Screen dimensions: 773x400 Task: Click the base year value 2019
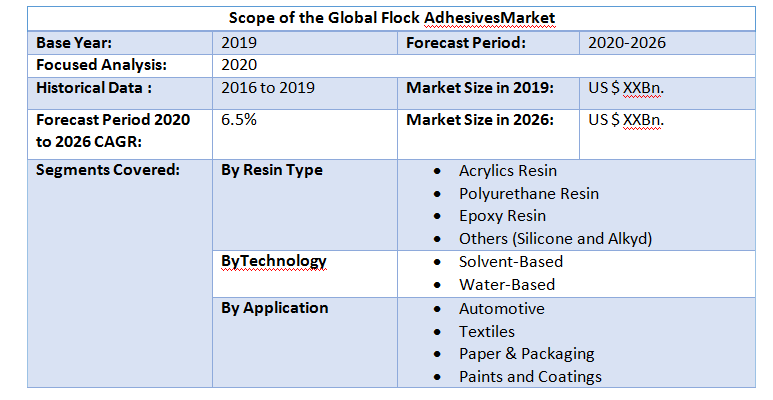(x=239, y=43)
